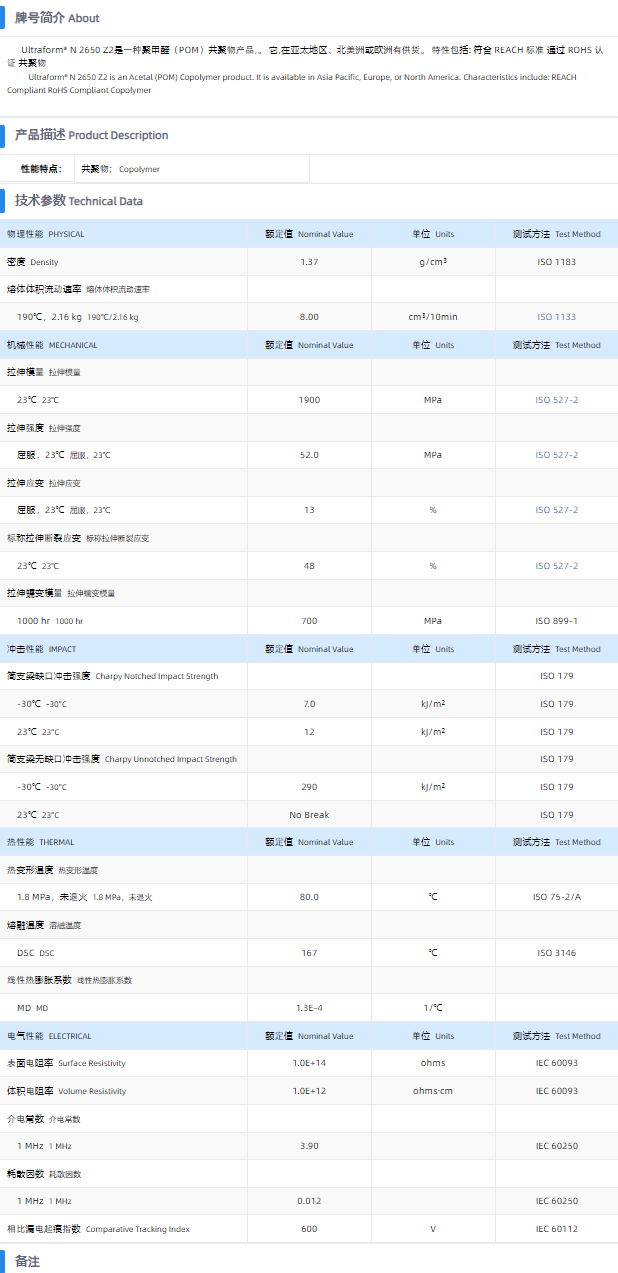Image resolution: width=618 pixels, height=1273 pixels.
Task: Open the ISO 899-1 test method
Action: 556,621
